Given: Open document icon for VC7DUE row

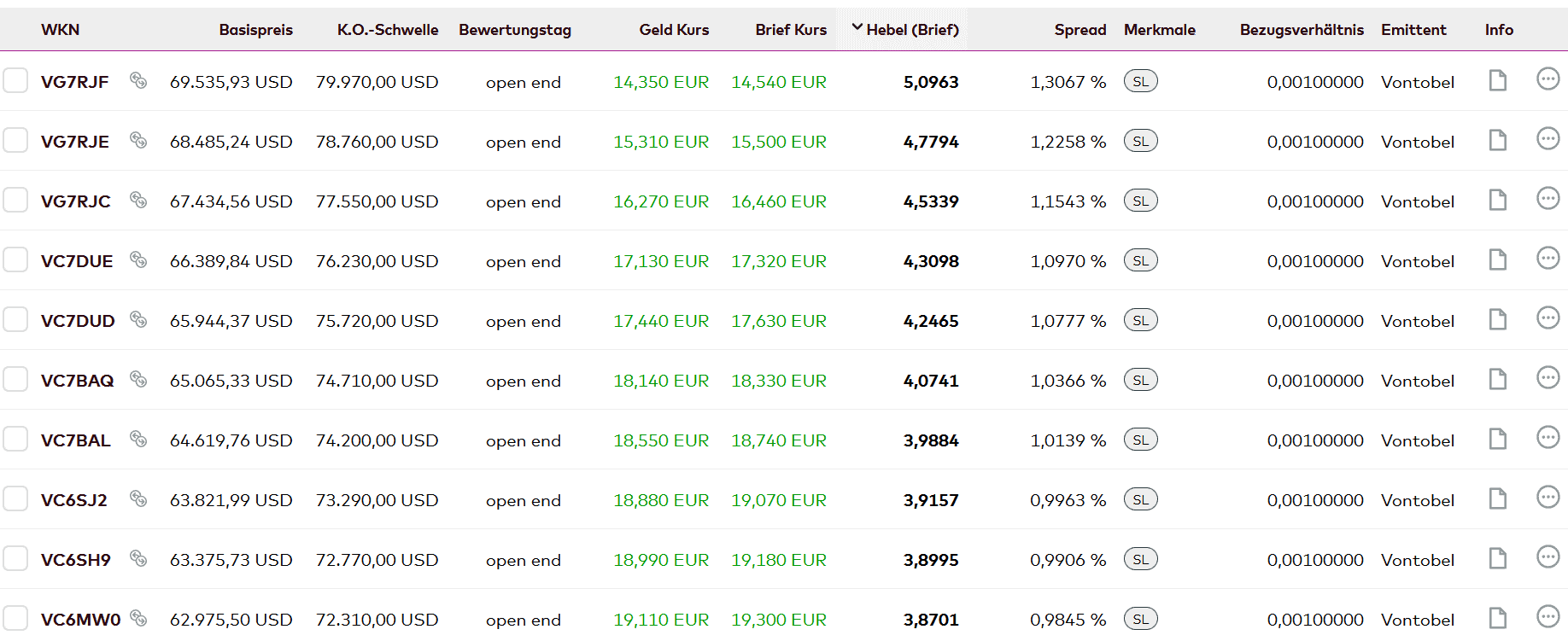Looking at the screenshot, I should tap(1497, 259).
